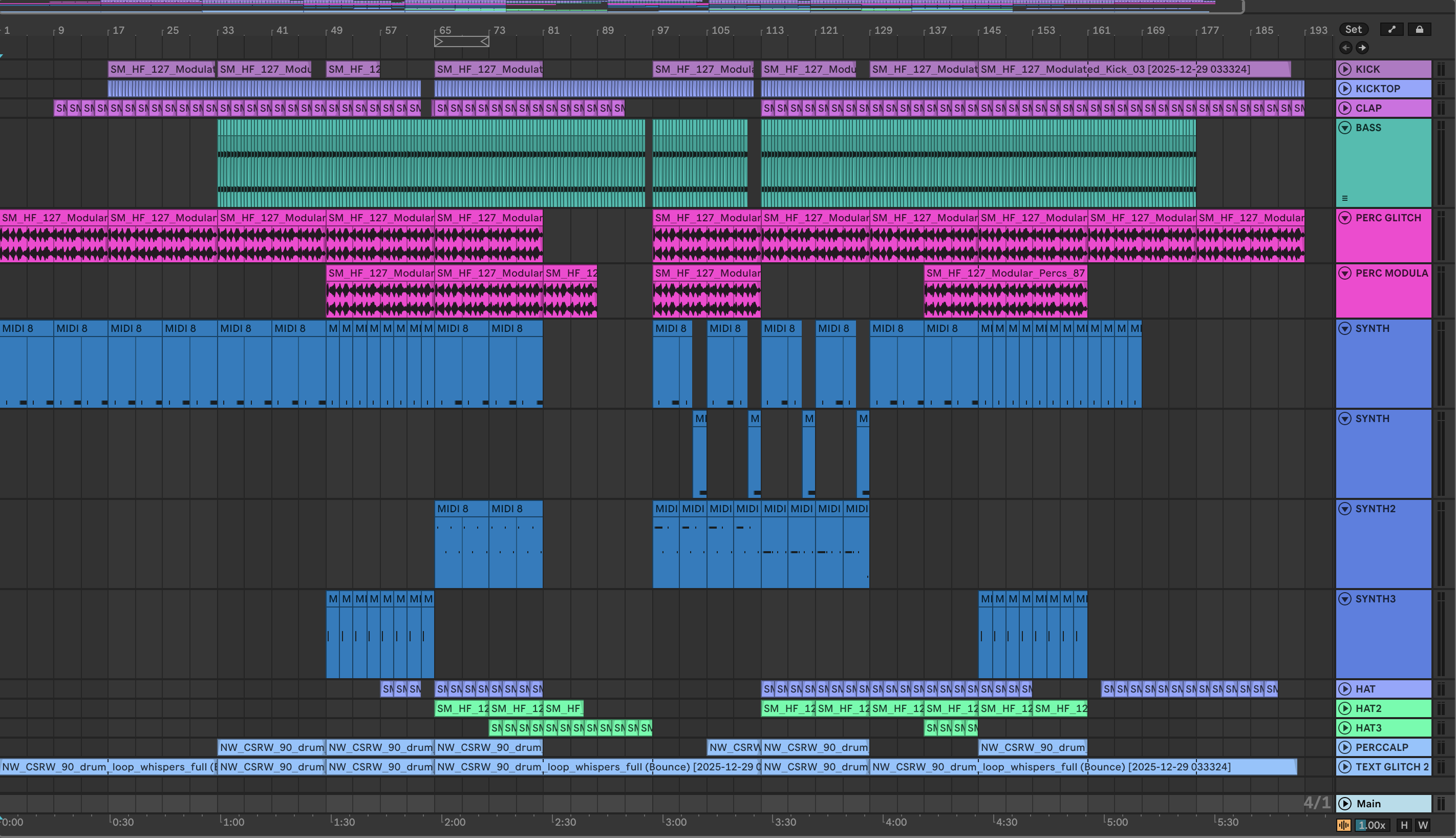1456x838 pixels.
Task: Click Main track's mixer meter icon
Action: 1441,804
